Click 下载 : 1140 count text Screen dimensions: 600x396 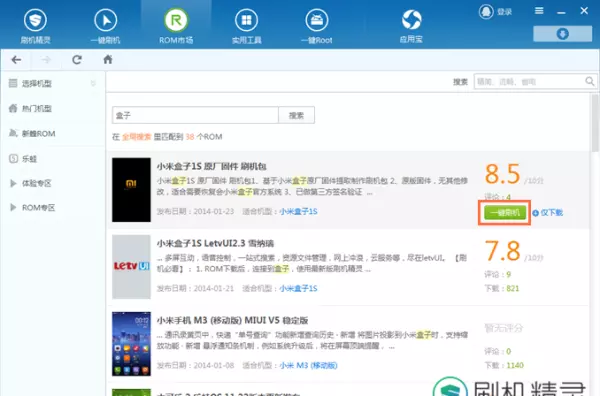pyautogui.click(x=504, y=365)
